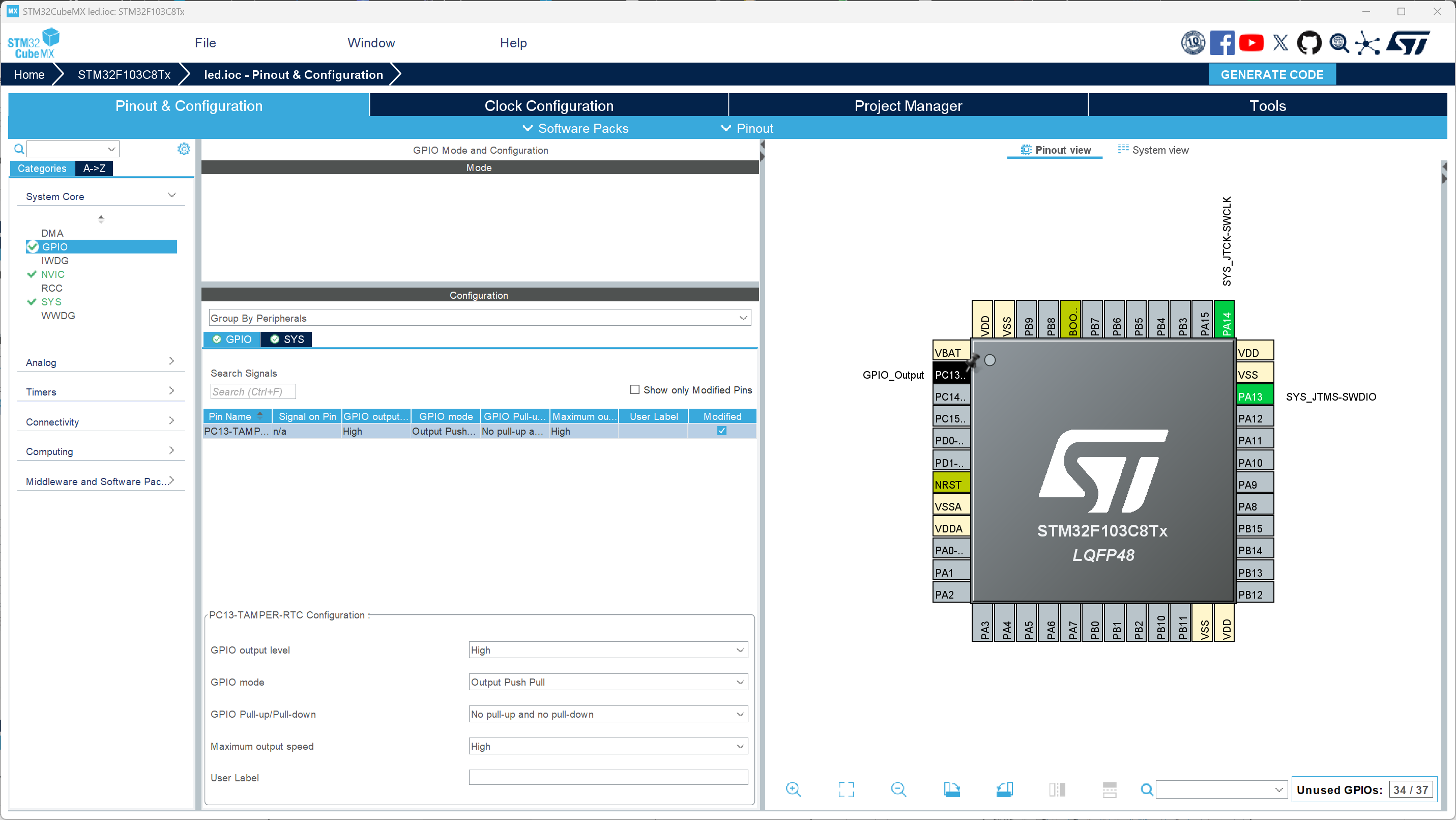Viewport: 1456px width, 820px height.
Task: Click the 10-year anniversary badge icon
Action: pyautogui.click(x=1193, y=43)
